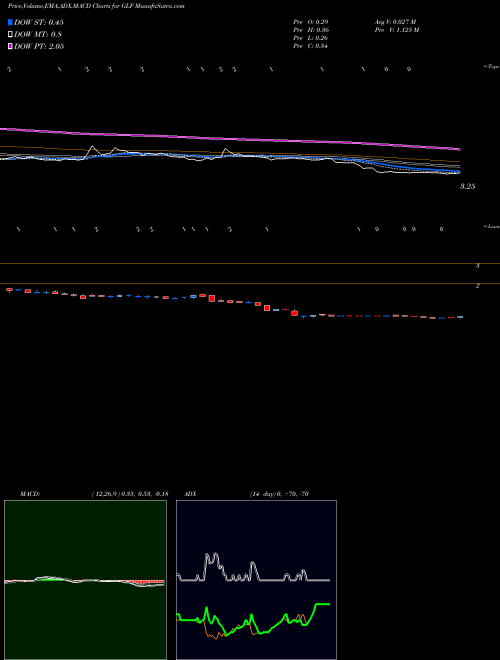The width and height of the screenshot is (500, 660).
Task: Click the 3.25 price label
Action: click(x=468, y=186)
